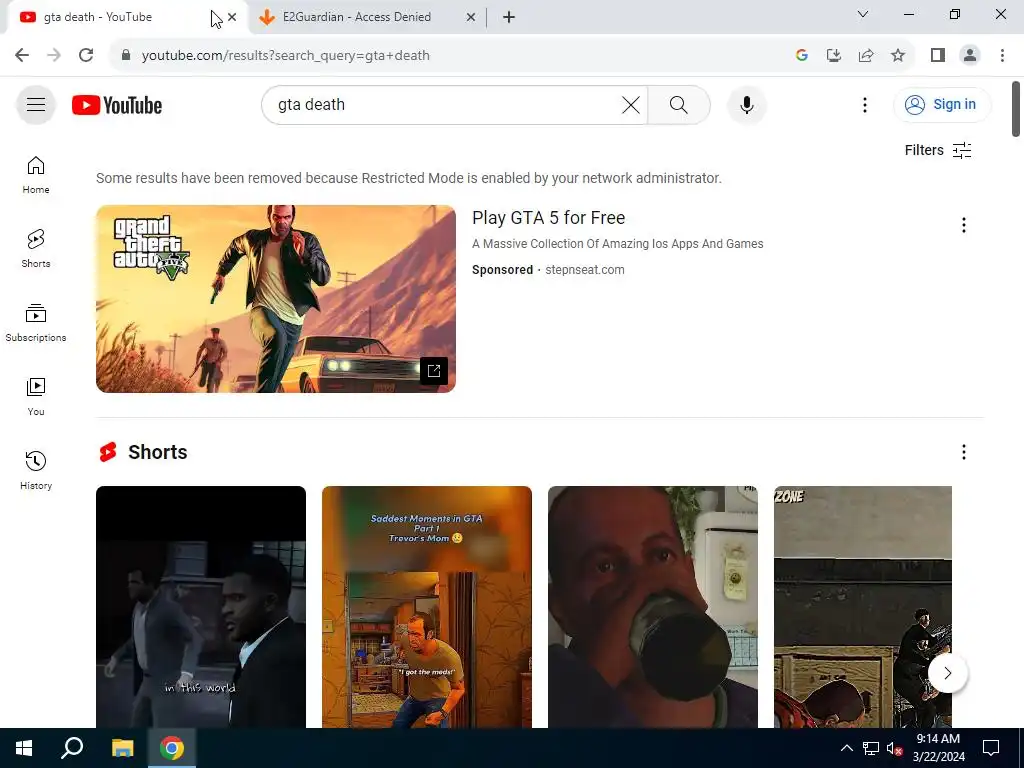This screenshot has width=1024, height=768.
Task: Open the Windows Start menu
Action: point(24,748)
